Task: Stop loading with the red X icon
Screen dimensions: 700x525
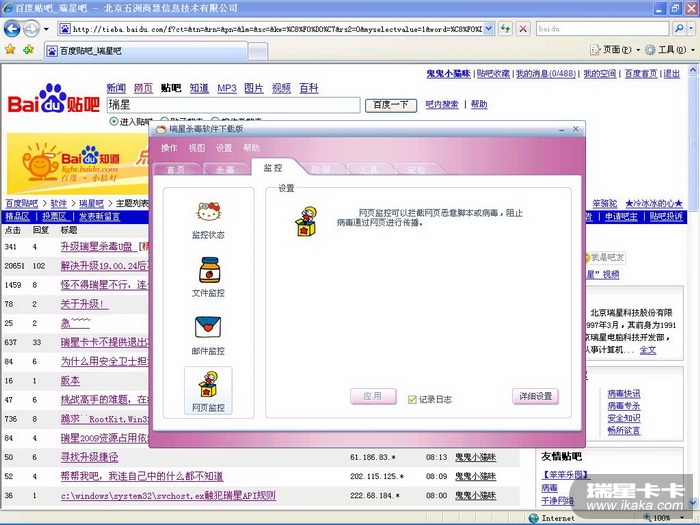Action: (523, 29)
